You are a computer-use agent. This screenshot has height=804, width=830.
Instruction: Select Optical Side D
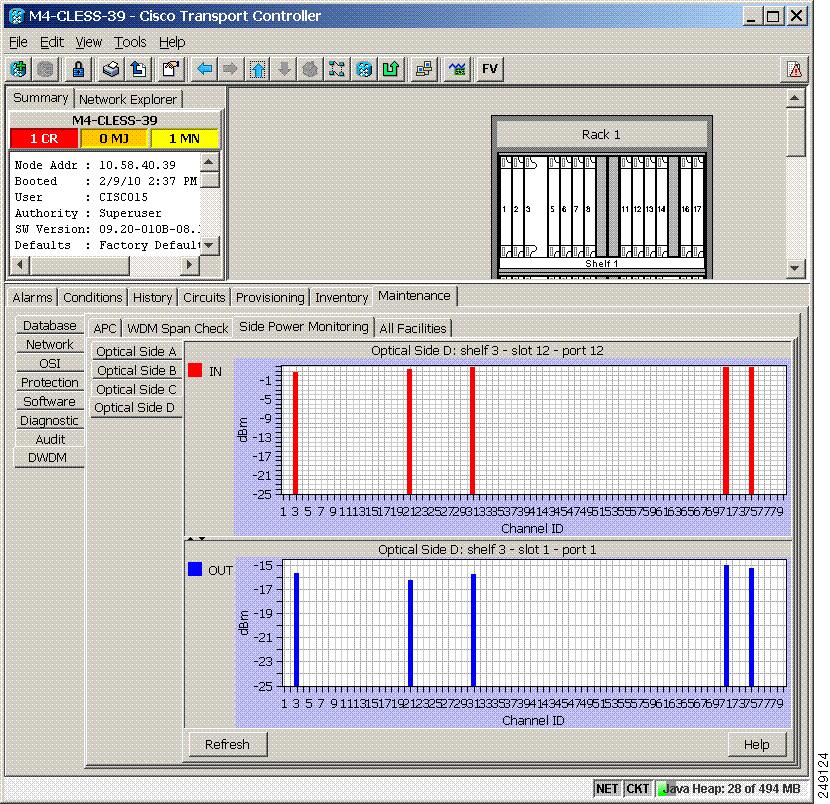135,408
